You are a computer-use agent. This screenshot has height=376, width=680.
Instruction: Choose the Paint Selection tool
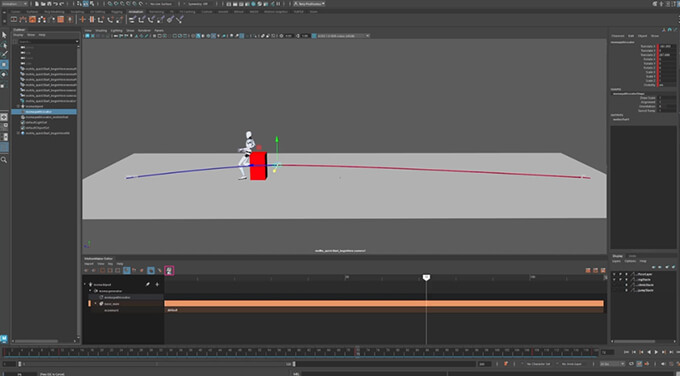tap(4, 54)
